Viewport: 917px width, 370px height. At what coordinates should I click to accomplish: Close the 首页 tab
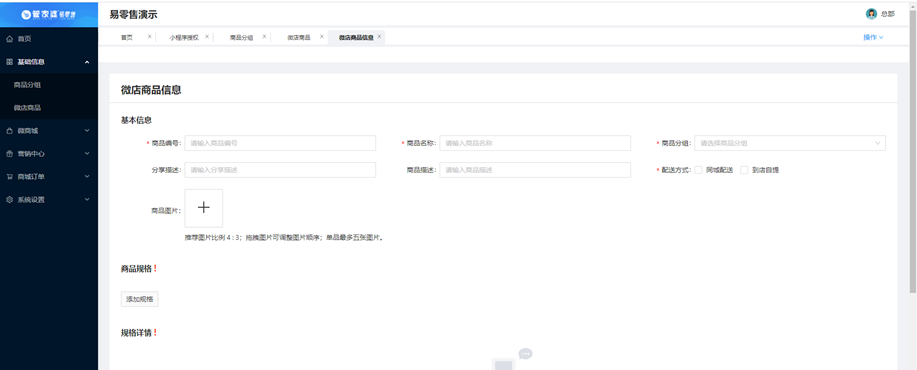coord(149,36)
